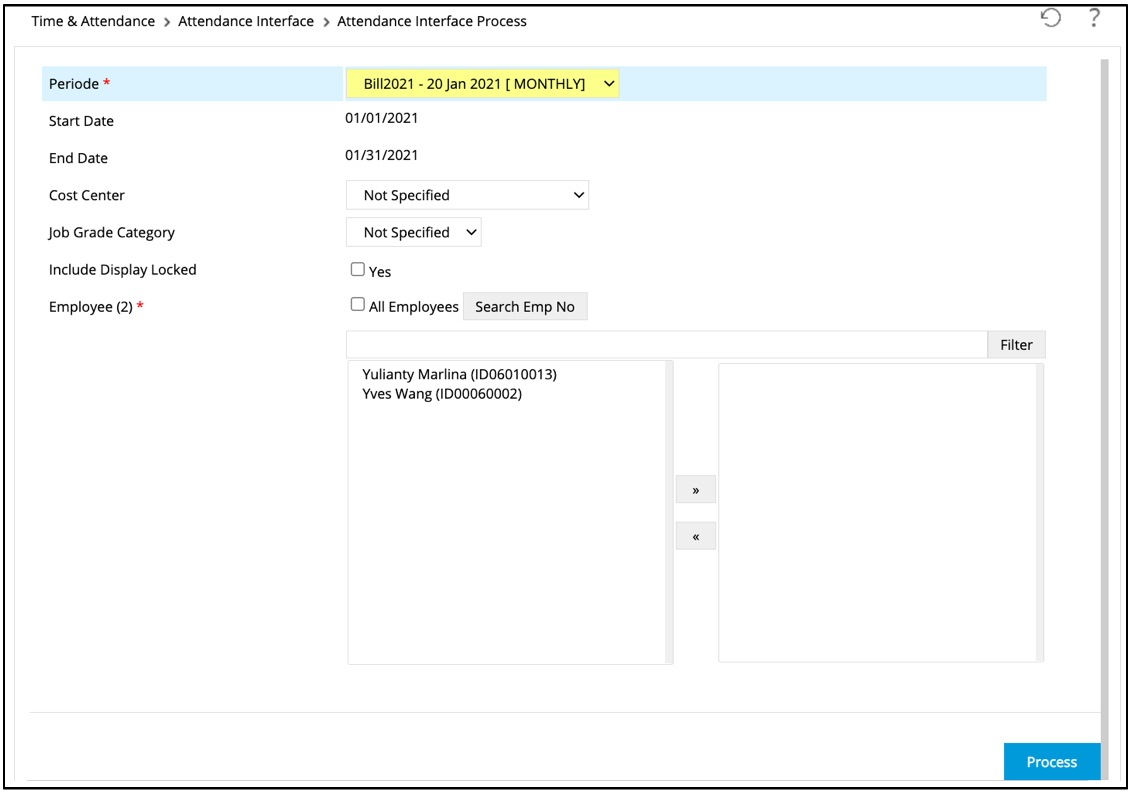Navigate to Attendance Interface breadcrumb
The height and width of the screenshot is (793, 1132).
(246, 21)
